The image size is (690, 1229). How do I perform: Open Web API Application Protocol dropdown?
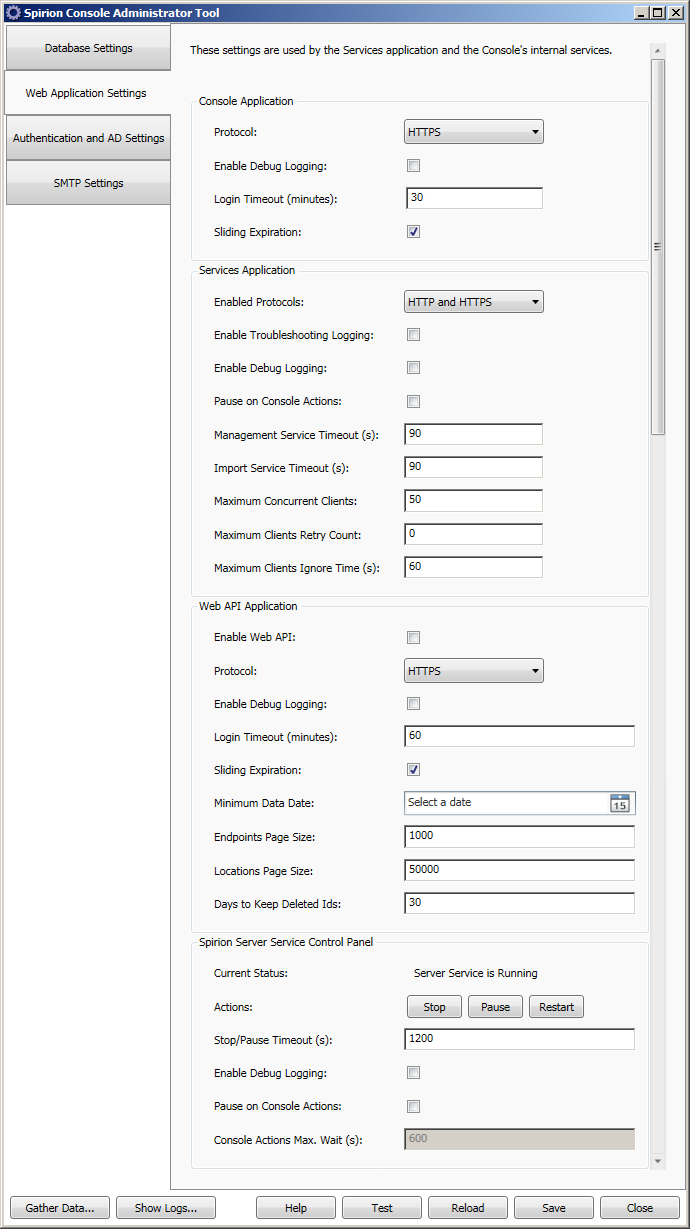[474, 671]
